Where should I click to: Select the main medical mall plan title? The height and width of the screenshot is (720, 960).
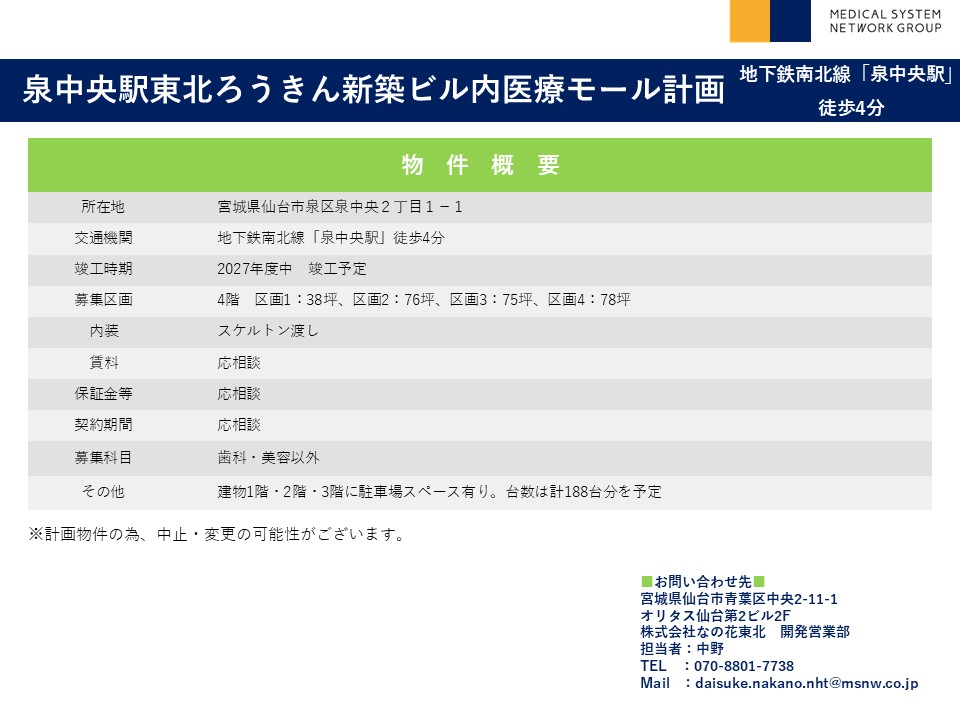373,90
